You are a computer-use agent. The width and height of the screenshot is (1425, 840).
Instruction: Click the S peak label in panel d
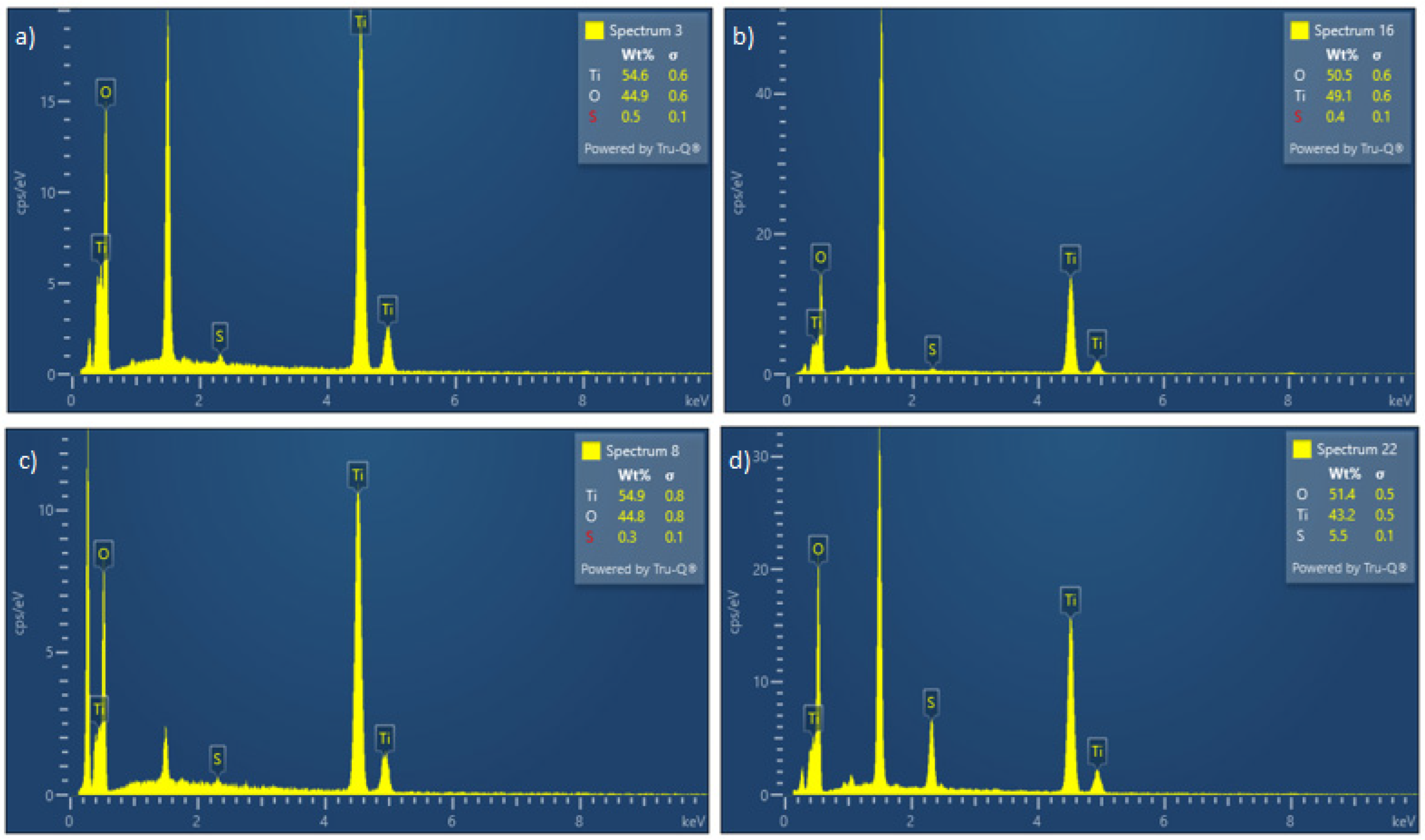[931, 702]
